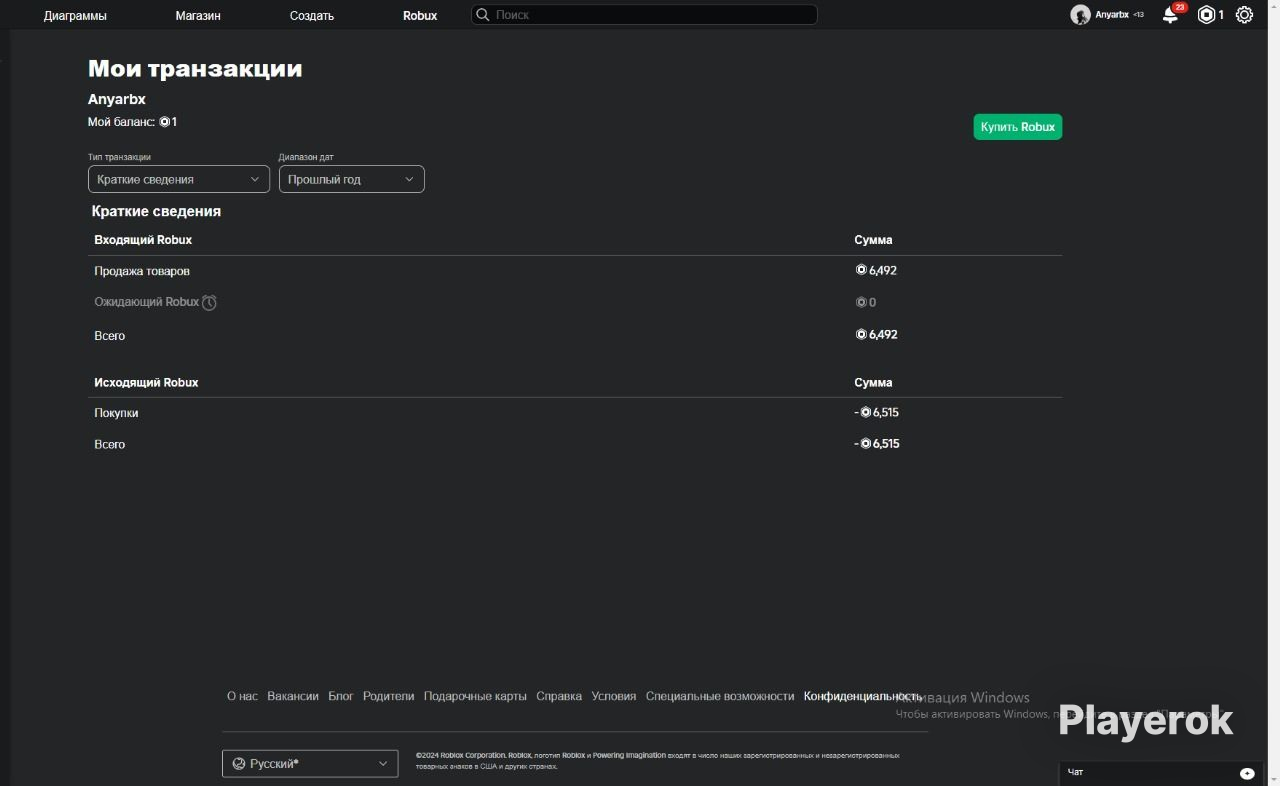This screenshot has height=786, width=1280.
Task: Click the Всего label under Исходящий Robux
Action: point(110,444)
